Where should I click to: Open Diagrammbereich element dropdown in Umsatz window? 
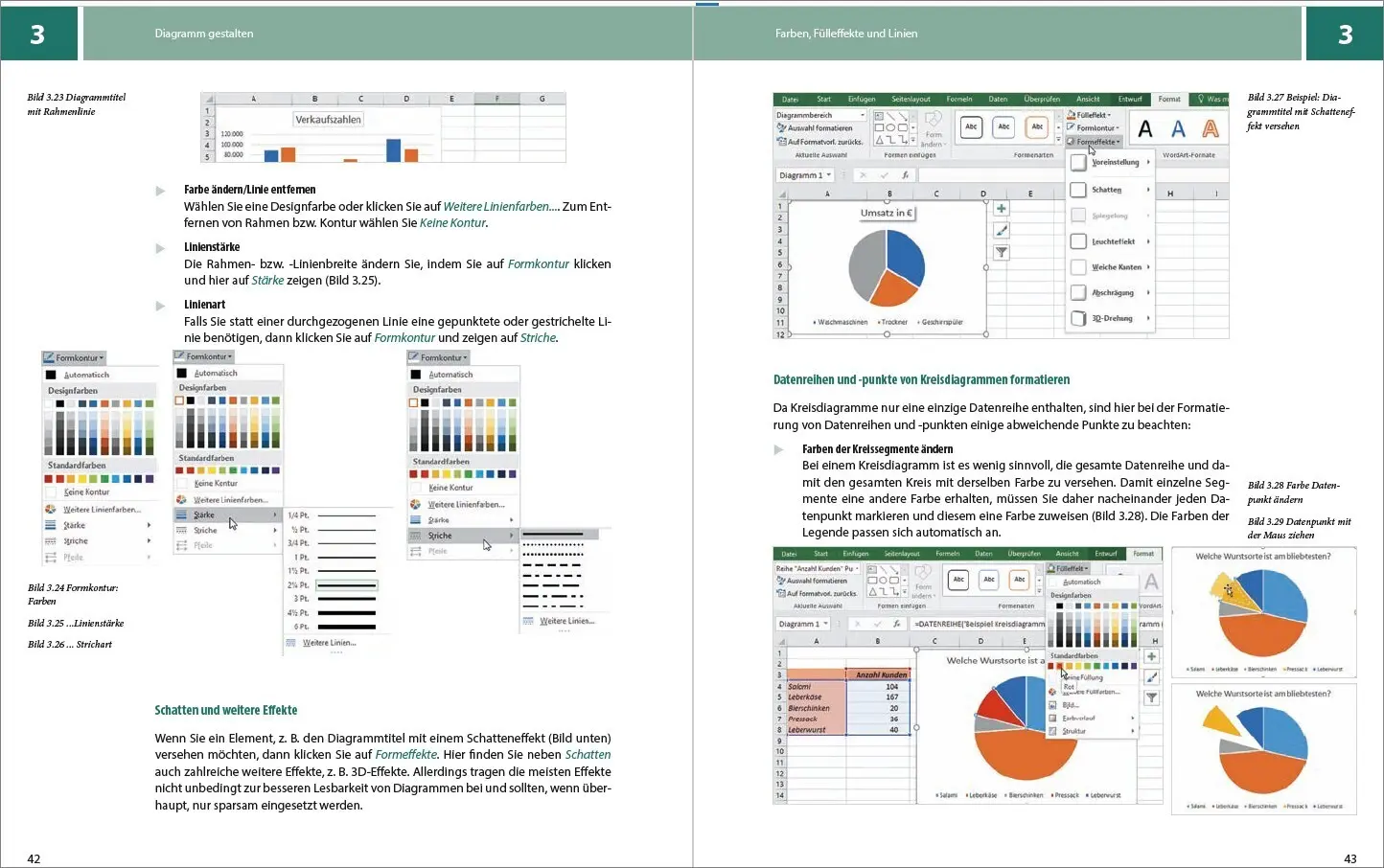coord(863,115)
